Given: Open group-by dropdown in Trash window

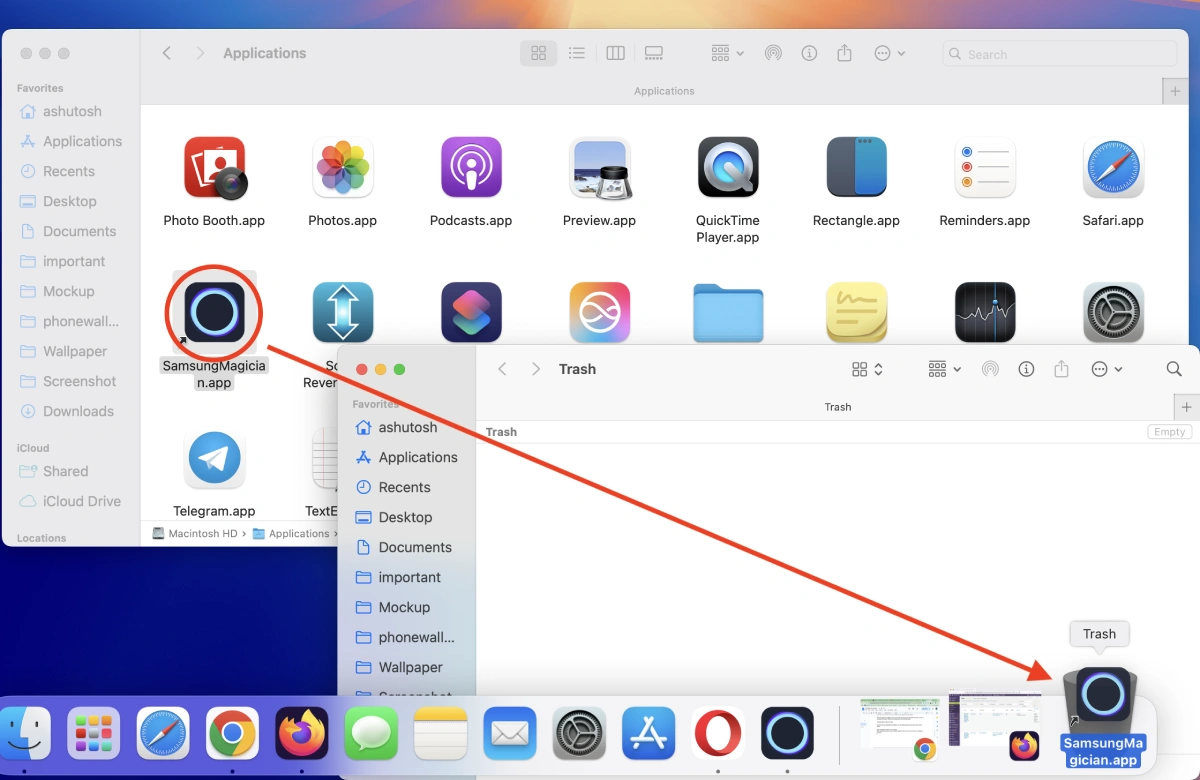Looking at the screenshot, I should [x=944, y=369].
